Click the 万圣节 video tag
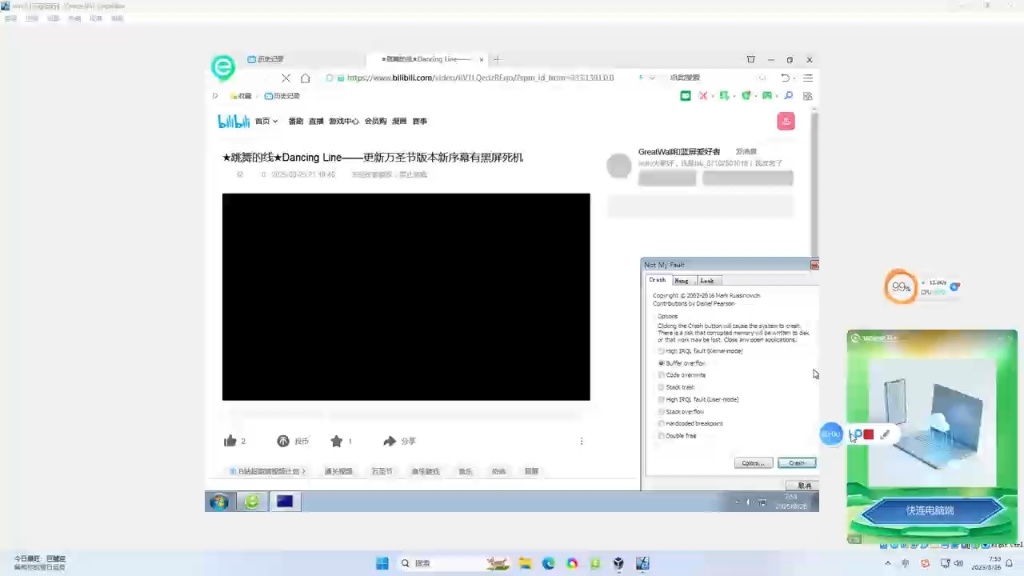 382,472
